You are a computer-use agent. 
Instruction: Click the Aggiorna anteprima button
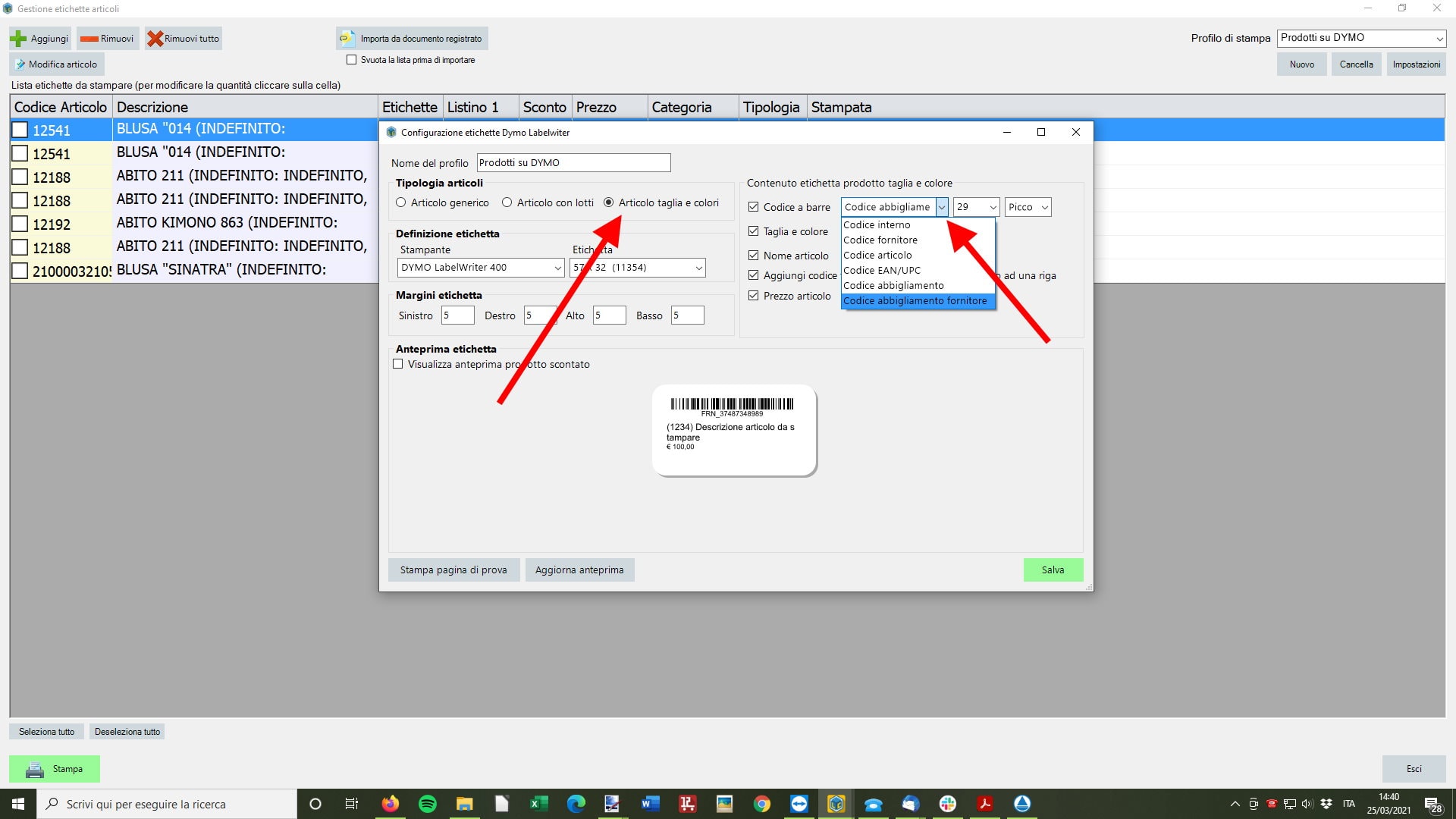point(579,570)
